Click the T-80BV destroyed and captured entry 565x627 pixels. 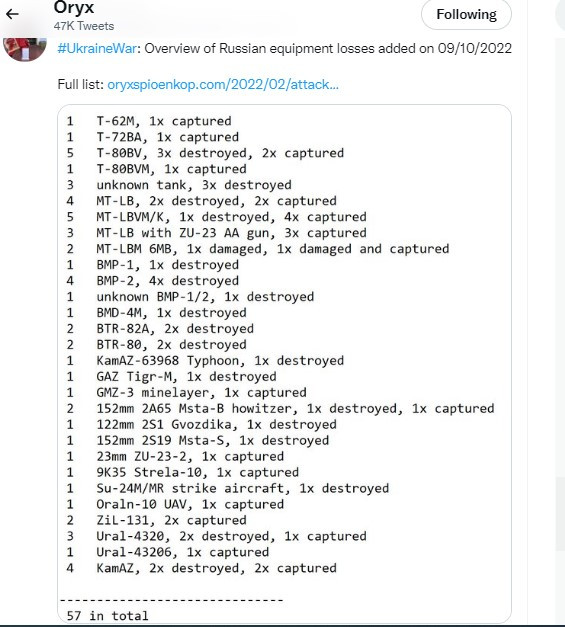[x=205, y=153]
